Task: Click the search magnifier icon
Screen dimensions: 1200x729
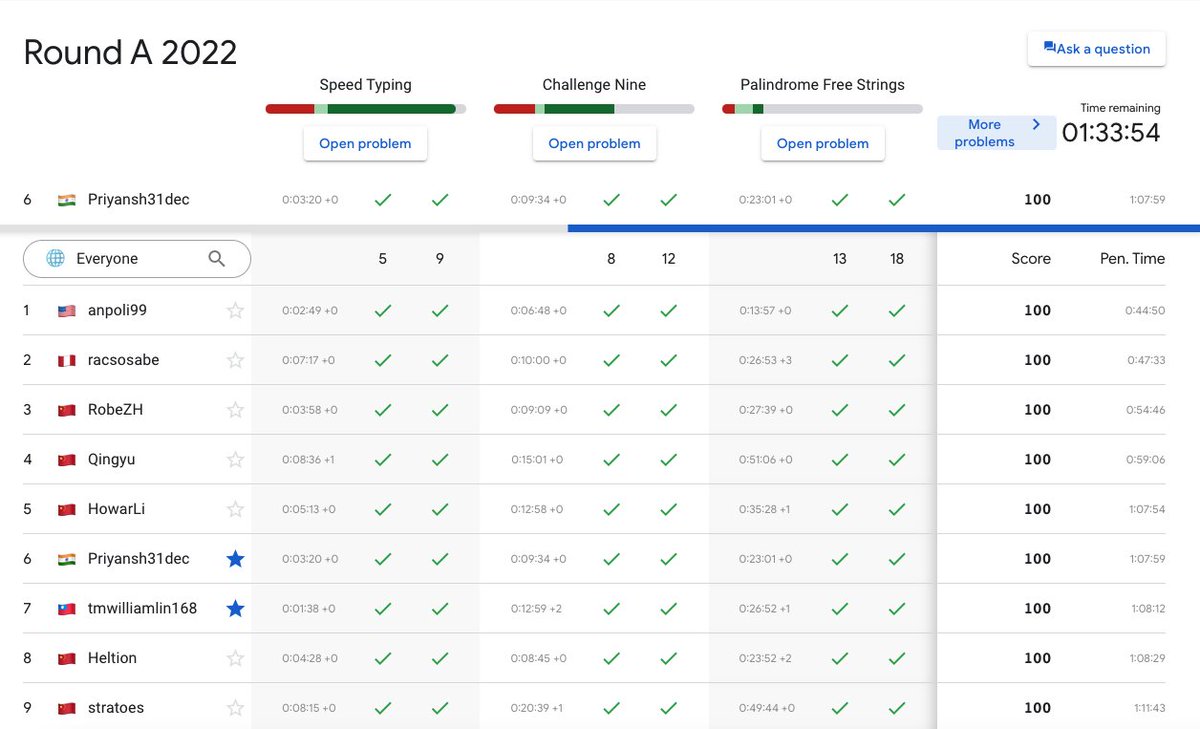Action: pos(217,259)
